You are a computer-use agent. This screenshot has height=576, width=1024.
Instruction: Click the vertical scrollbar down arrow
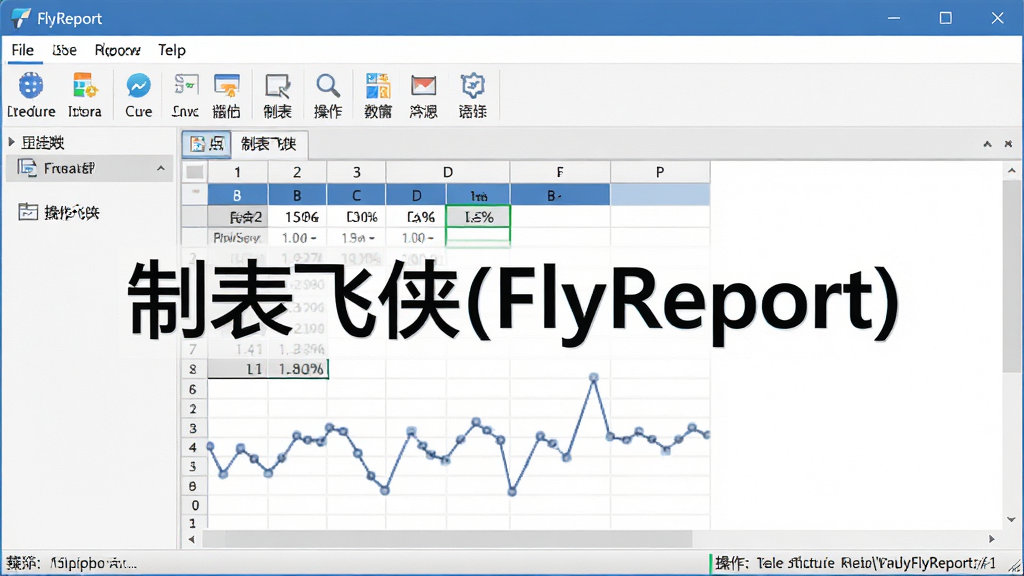1012,520
